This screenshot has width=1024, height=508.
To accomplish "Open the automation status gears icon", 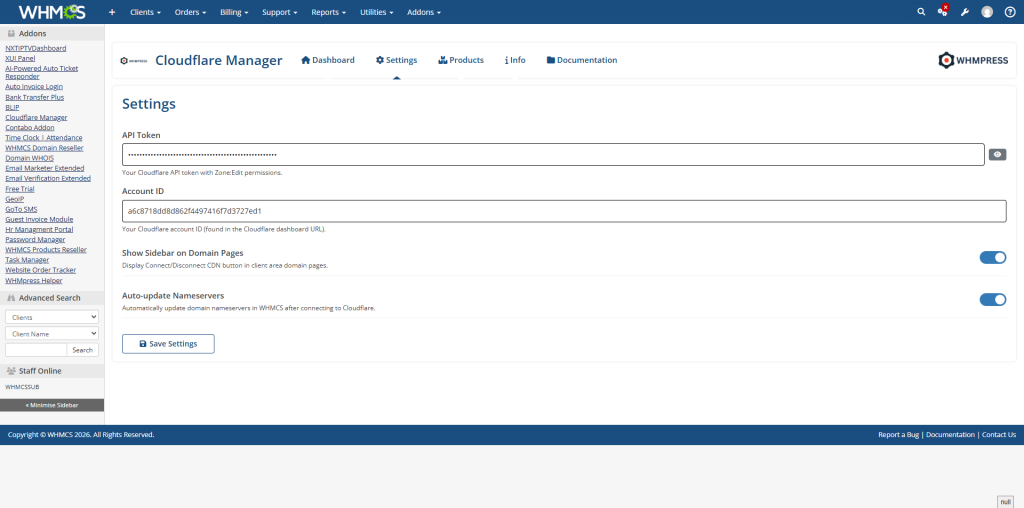I will coord(942,11).
